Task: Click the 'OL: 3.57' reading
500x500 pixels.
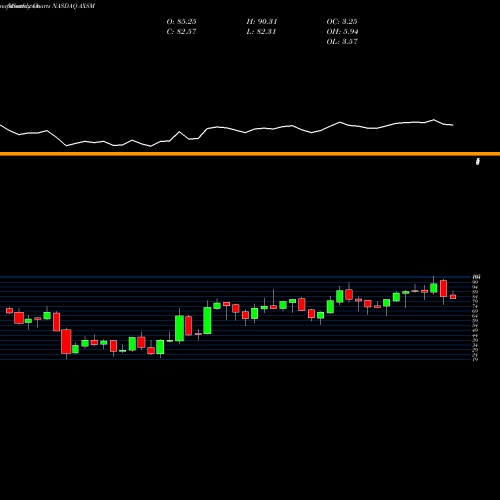Action: (342, 42)
